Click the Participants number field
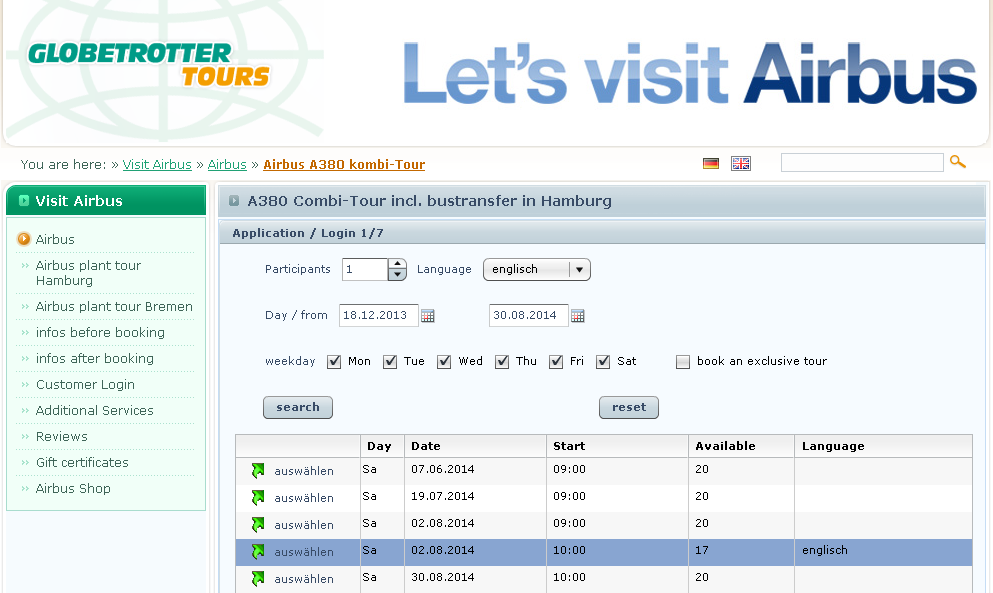 click(365, 269)
